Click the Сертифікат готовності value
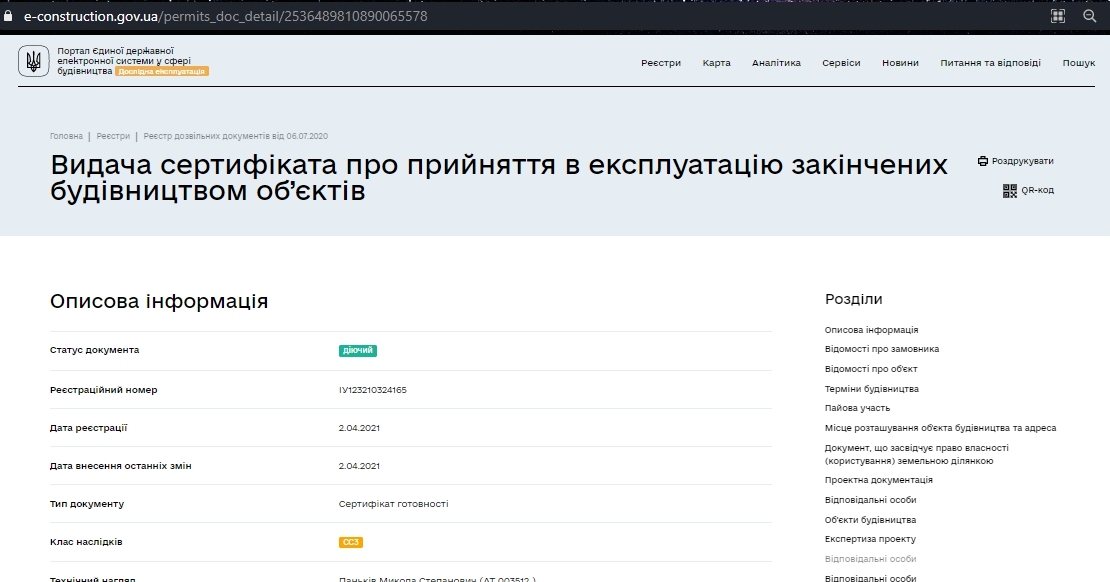The height and width of the screenshot is (582, 1110). (x=393, y=504)
